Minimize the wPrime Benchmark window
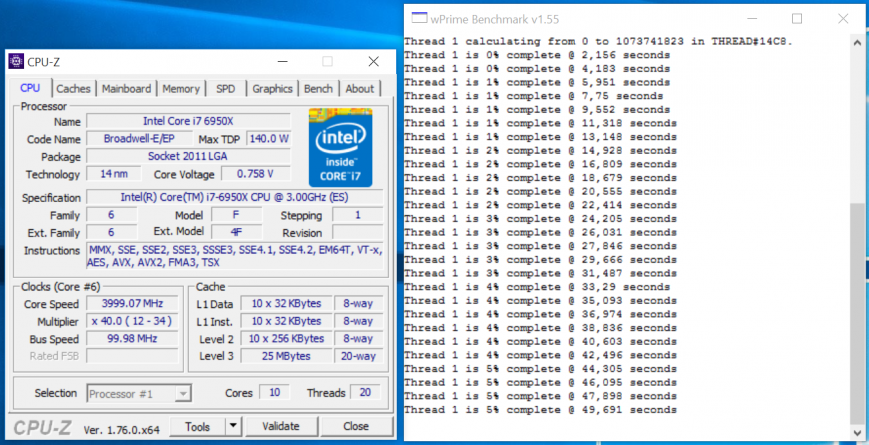 (x=752, y=19)
